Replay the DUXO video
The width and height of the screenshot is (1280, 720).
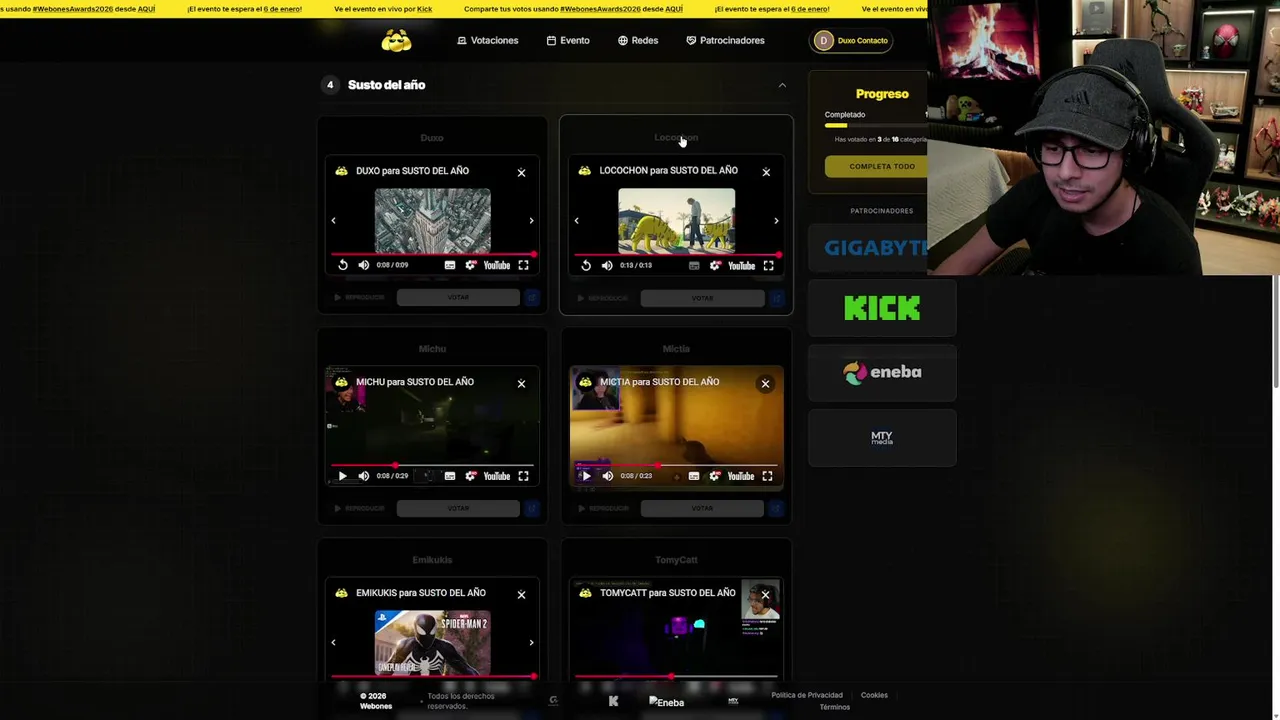pyautogui.click(x=343, y=265)
